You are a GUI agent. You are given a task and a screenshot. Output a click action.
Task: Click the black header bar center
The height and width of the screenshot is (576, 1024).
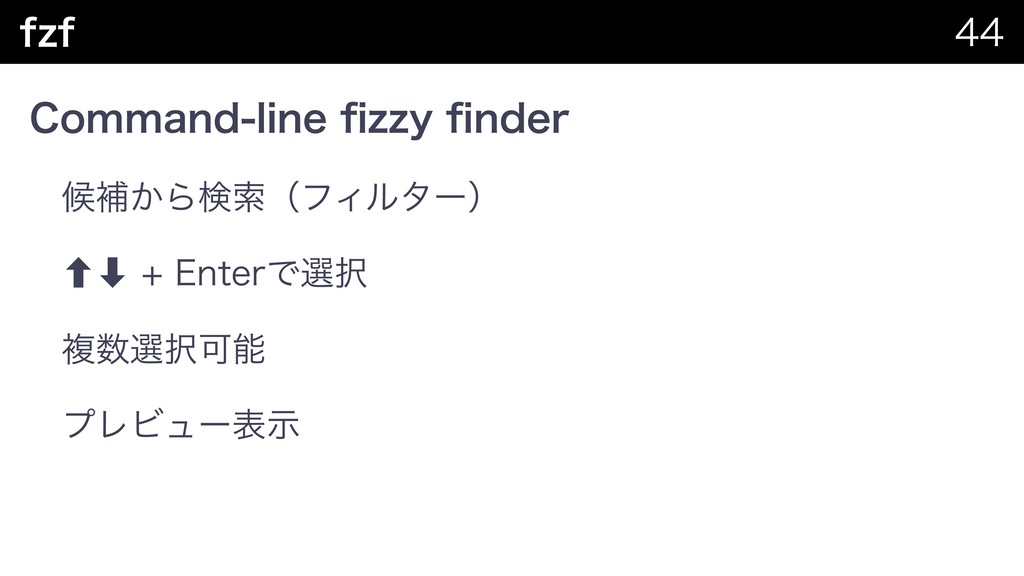coord(512,32)
